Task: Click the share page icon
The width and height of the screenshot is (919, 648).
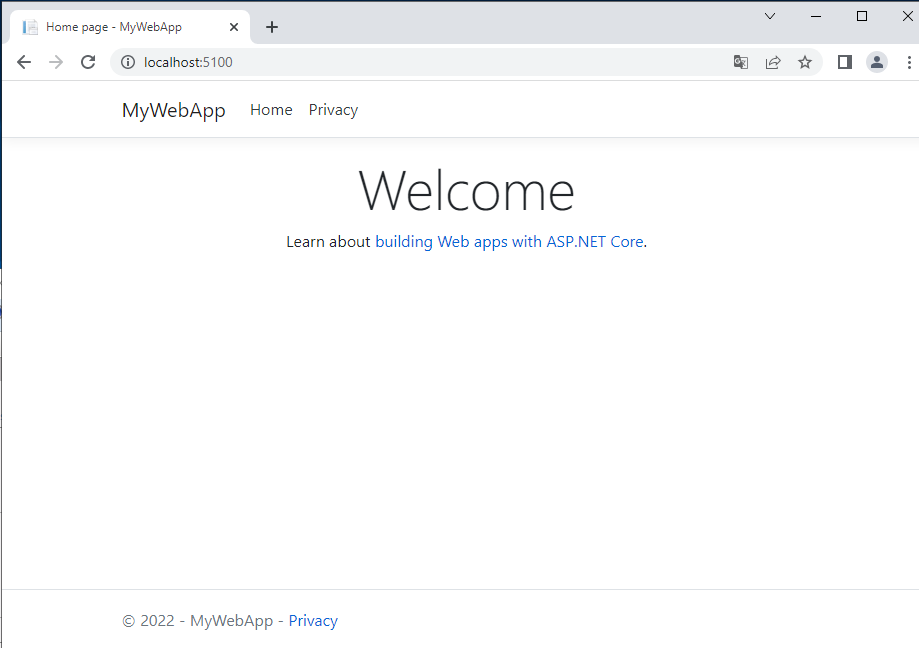Action: [x=773, y=62]
